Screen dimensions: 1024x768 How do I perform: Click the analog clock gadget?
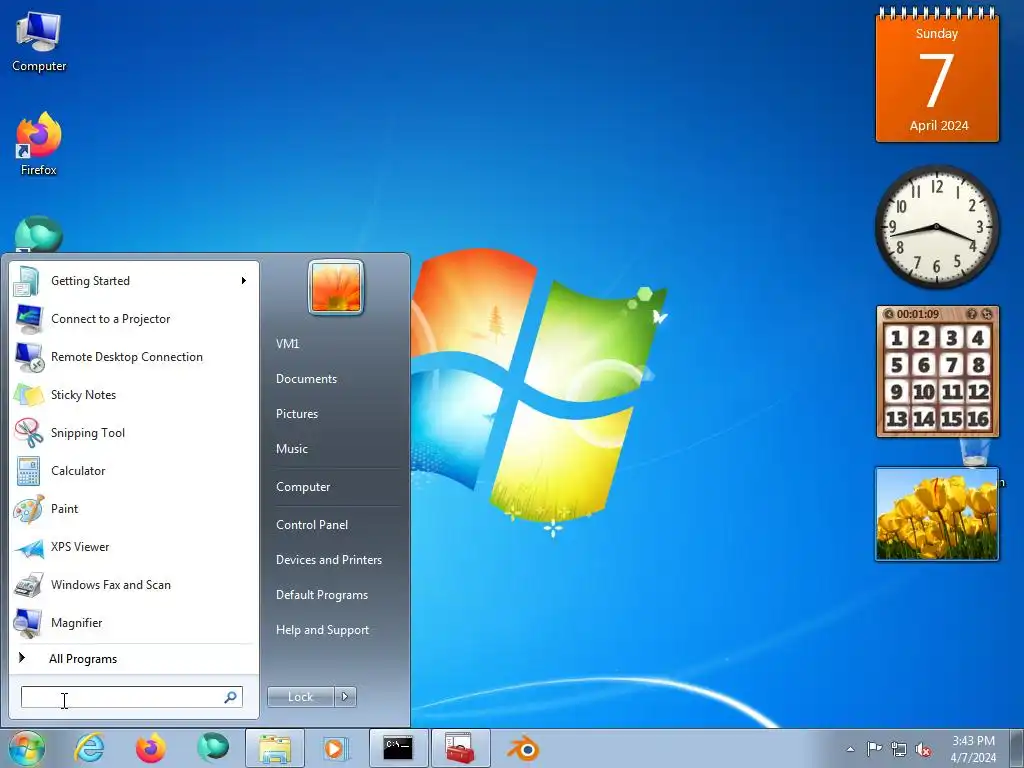pyautogui.click(x=936, y=227)
